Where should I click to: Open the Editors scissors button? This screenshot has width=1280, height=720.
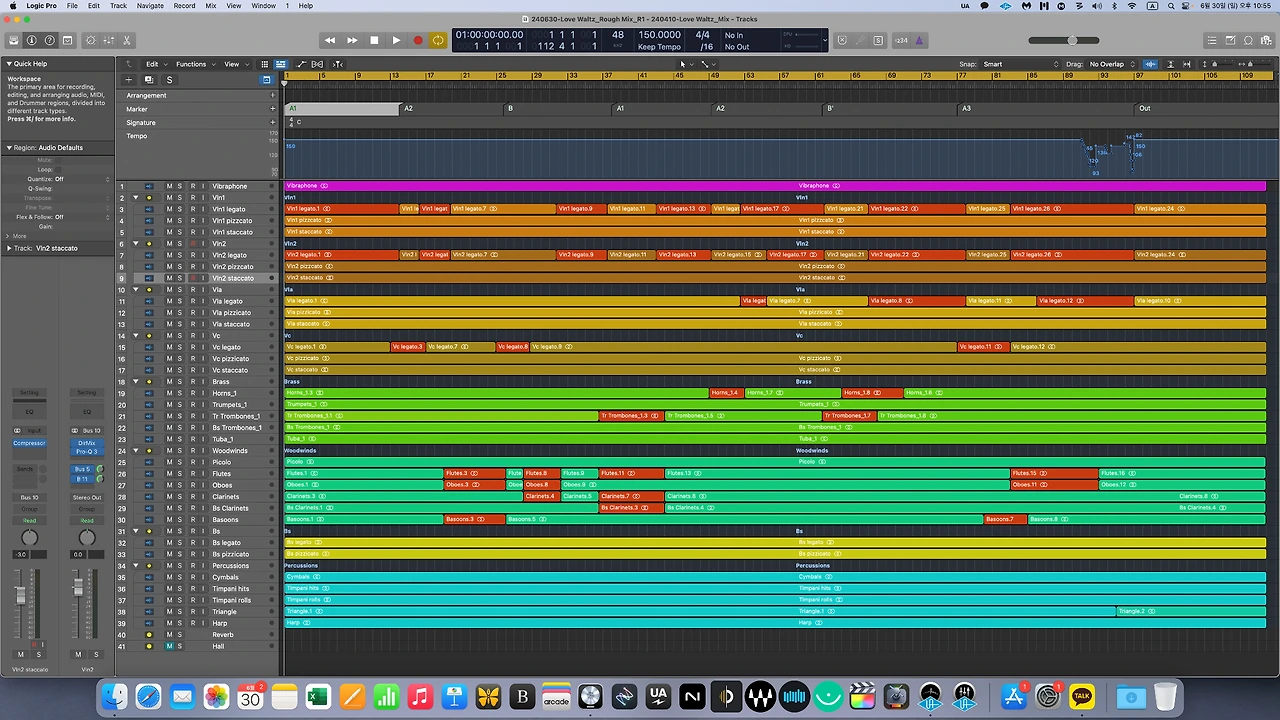click(127, 40)
